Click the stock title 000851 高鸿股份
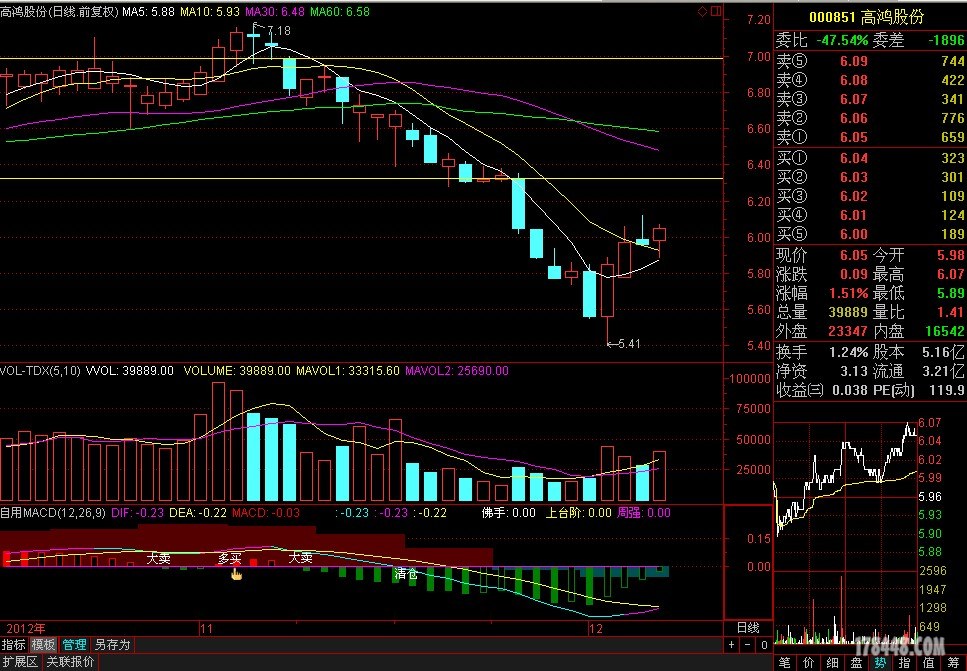 (866, 17)
